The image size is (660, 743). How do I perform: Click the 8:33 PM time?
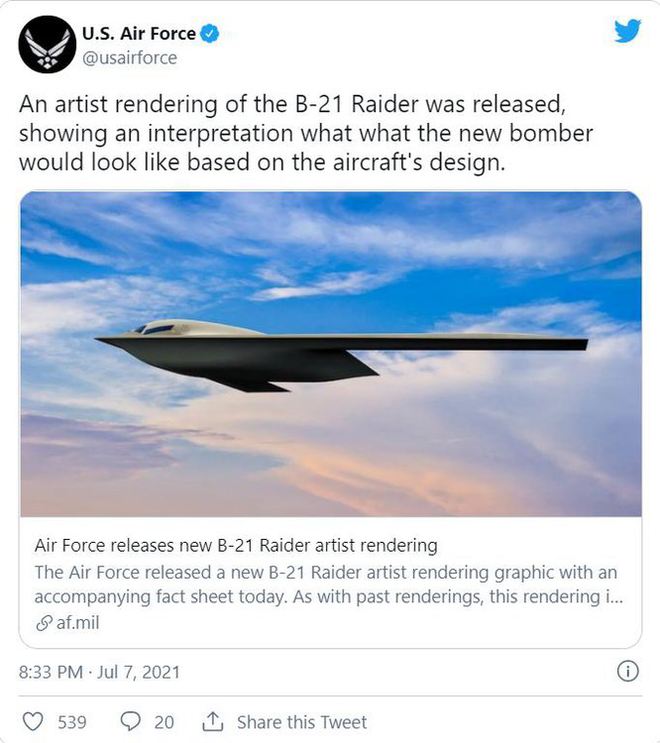click(52, 672)
